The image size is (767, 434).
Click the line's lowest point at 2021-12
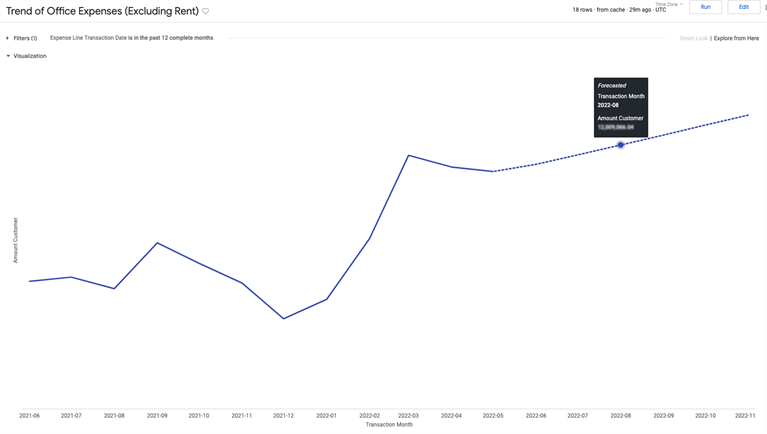point(284,319)
